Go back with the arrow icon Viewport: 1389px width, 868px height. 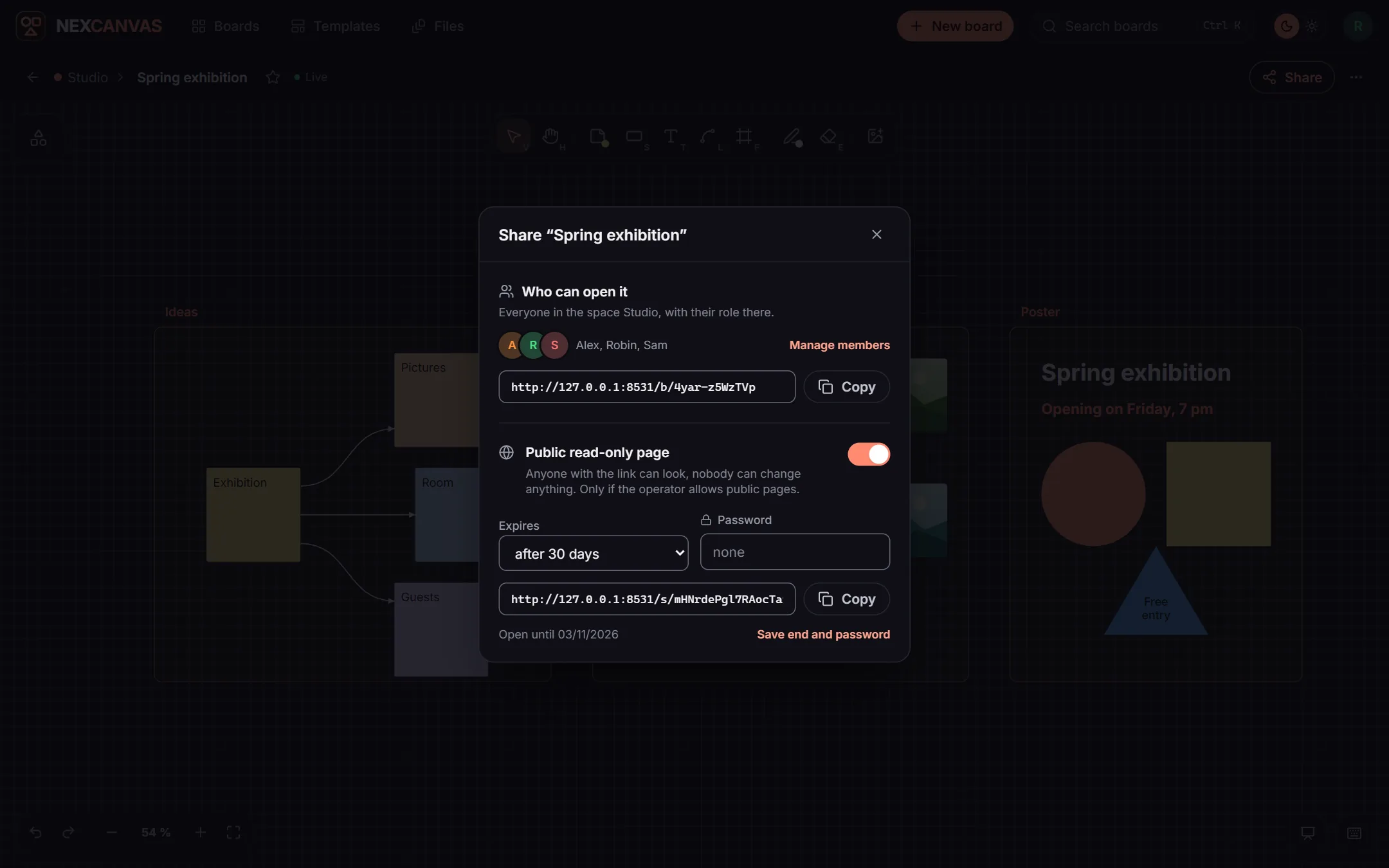point(33,77)
